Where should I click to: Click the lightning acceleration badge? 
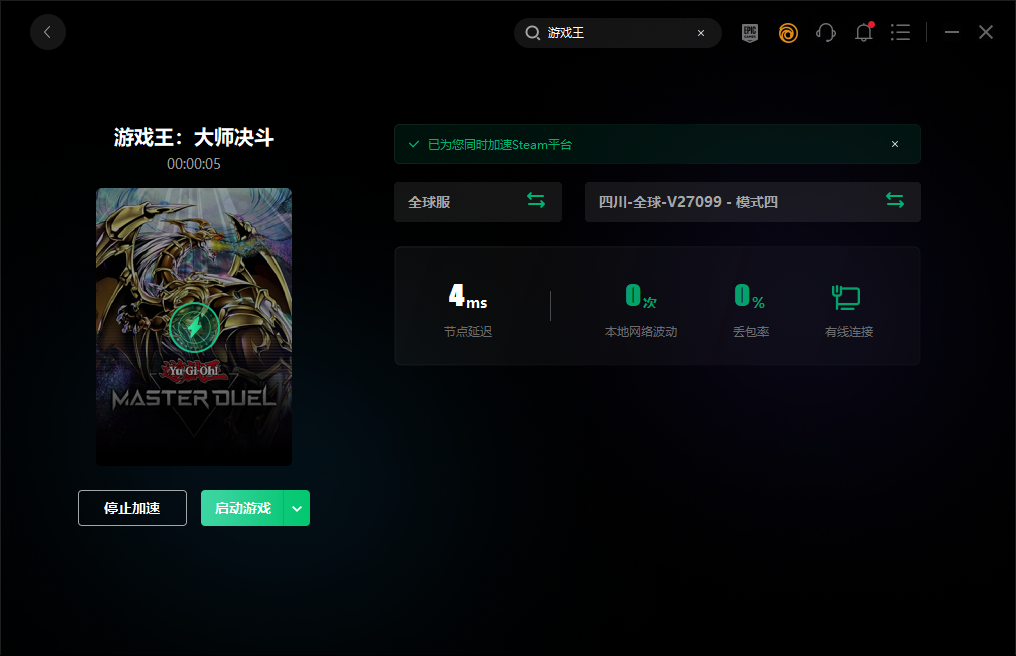tap(194, 327)
